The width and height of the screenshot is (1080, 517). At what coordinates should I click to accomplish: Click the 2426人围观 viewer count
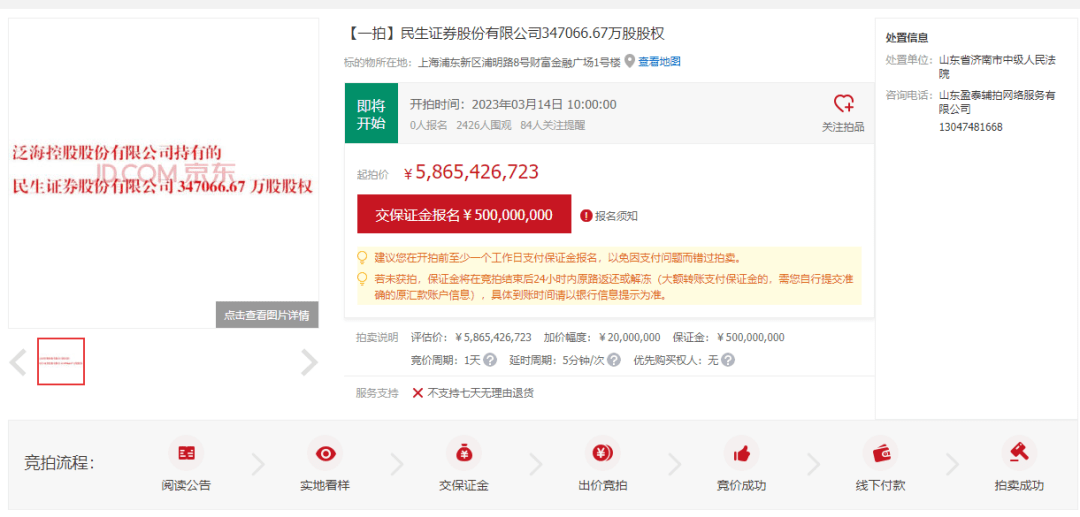484,125
